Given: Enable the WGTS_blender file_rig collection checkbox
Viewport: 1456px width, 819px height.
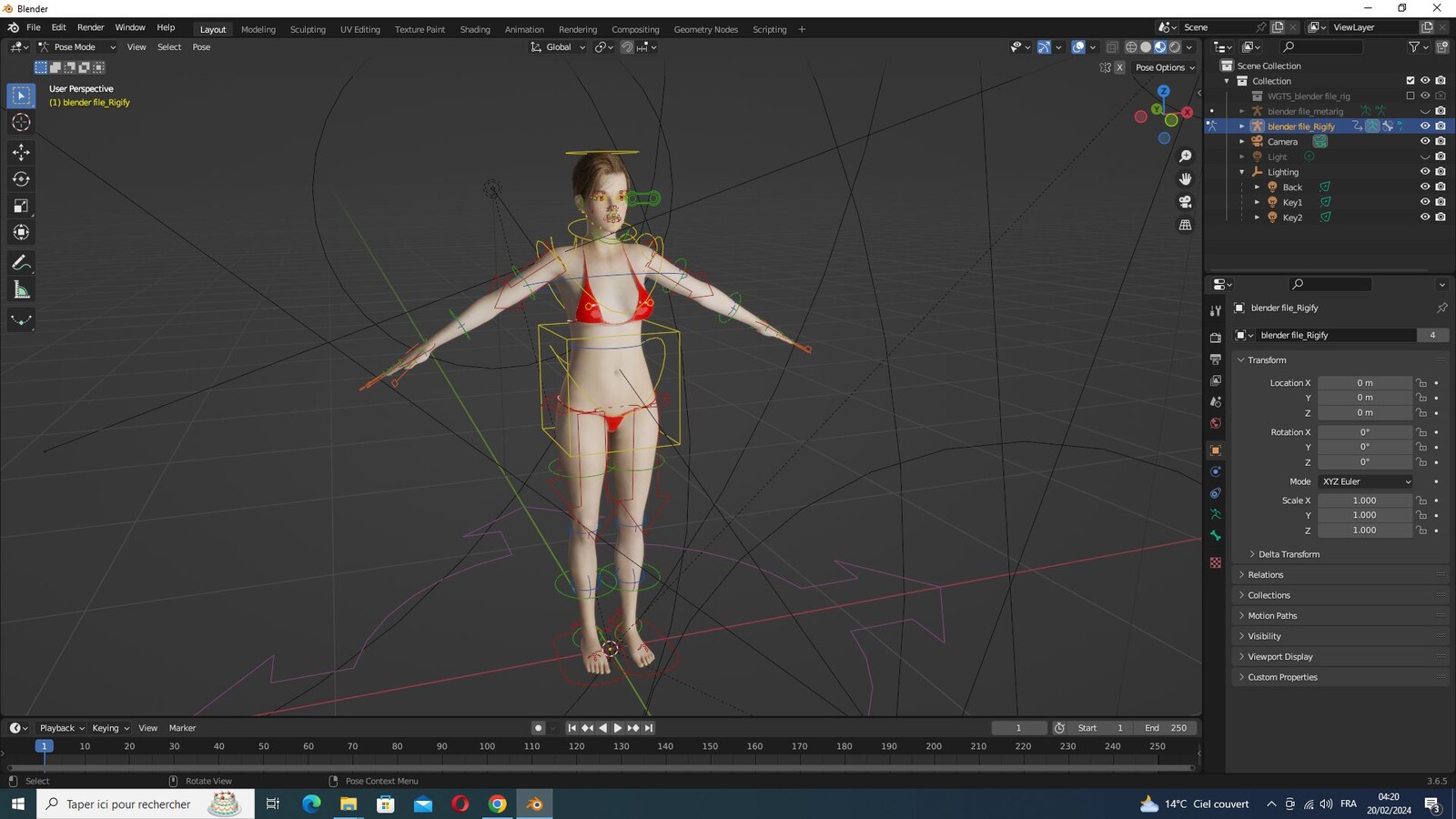Looking at the screenshot, I should pos(1410,96).
